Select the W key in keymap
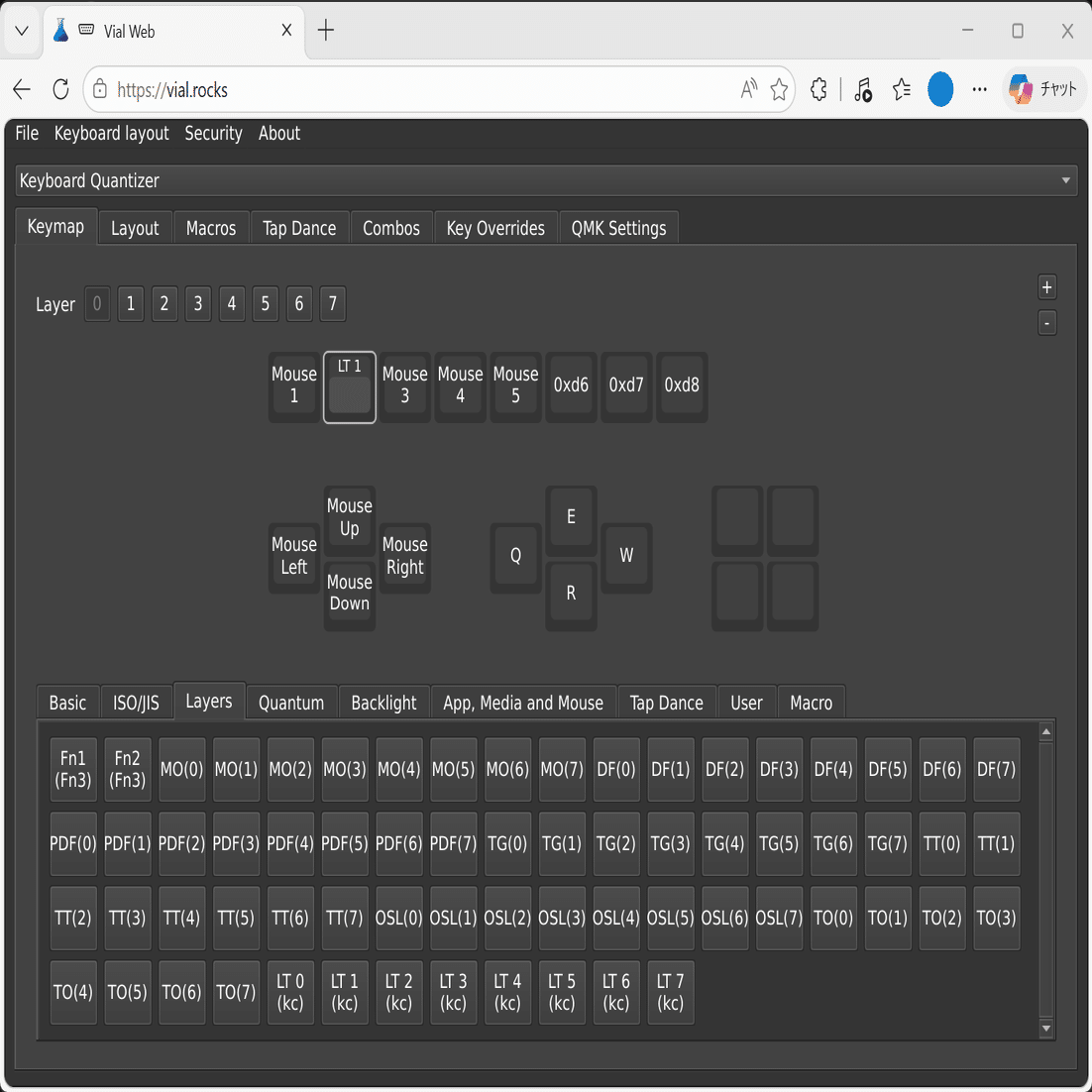Screen dimensions: 1092x1092 coord(626,558)
